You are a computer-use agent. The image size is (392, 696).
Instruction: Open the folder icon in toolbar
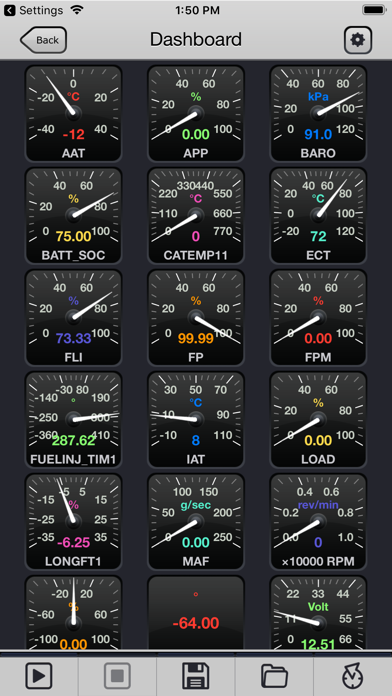tap(274, 676)
